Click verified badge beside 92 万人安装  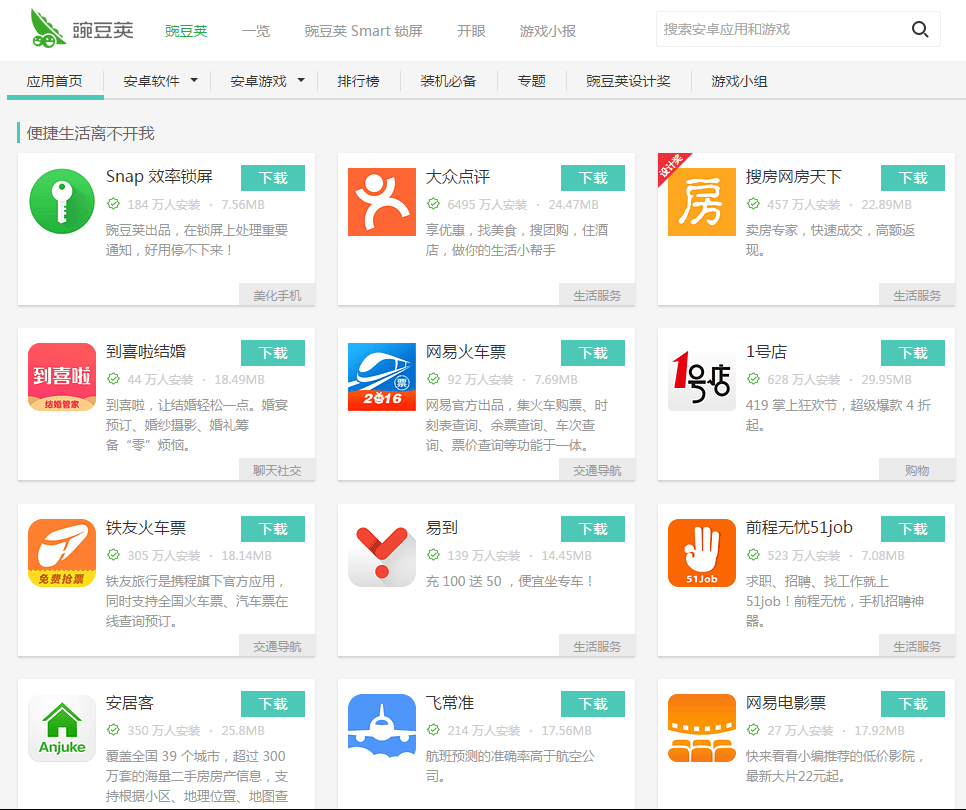pos(433,379)
